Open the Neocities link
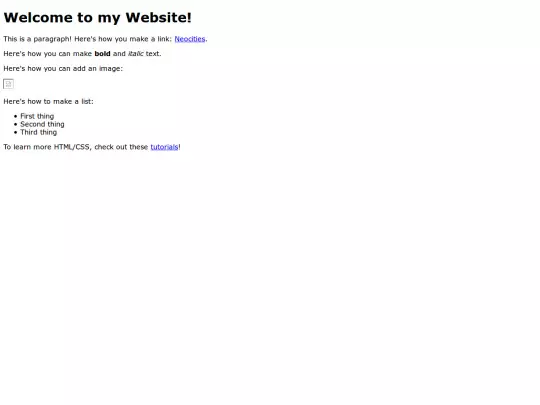The width and height of the screenshot is (540, 405). [x=190, y=39]
